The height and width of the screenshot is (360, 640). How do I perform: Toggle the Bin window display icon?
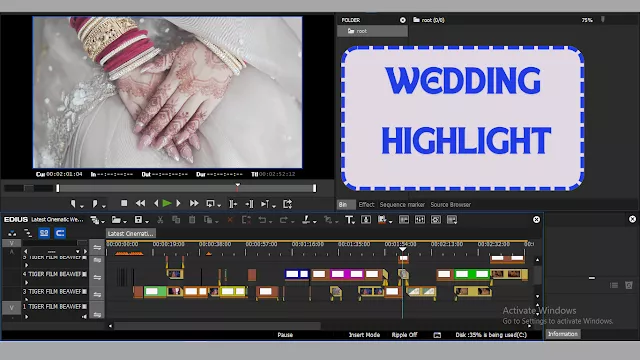tap(404, 220)
